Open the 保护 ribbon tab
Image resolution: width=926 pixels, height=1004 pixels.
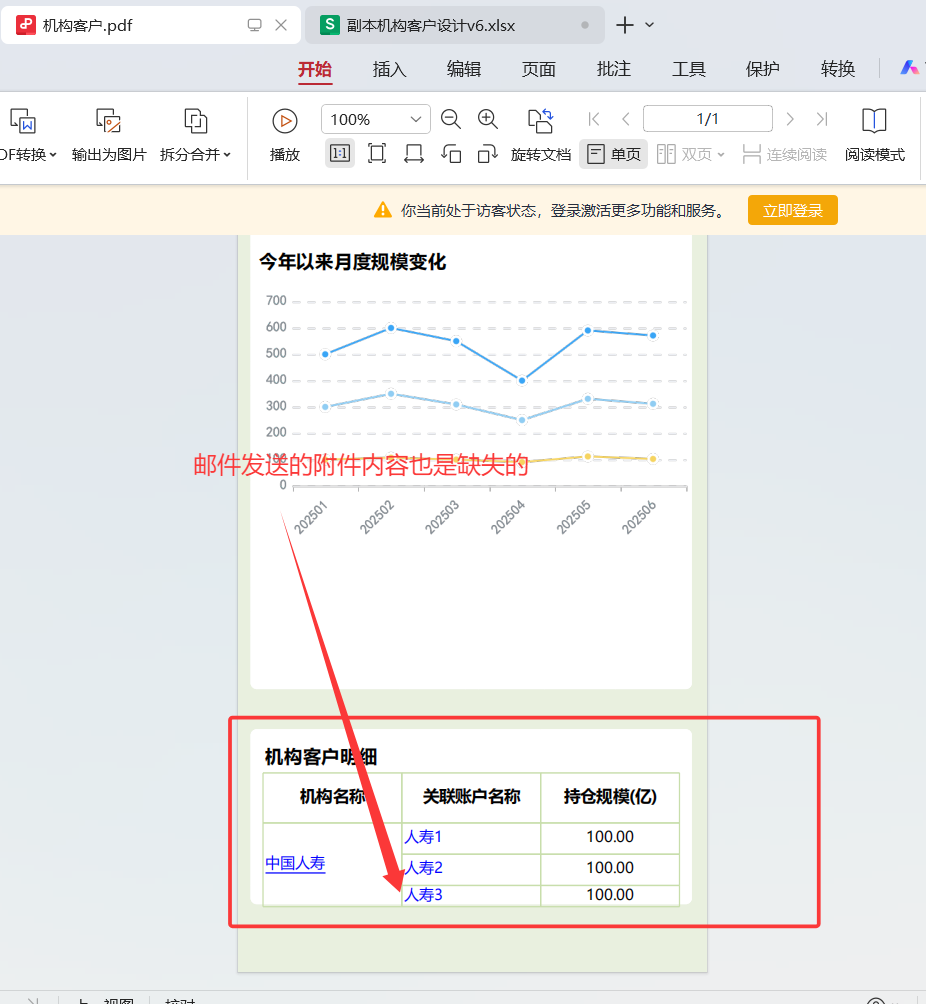(x=763, y=69)
